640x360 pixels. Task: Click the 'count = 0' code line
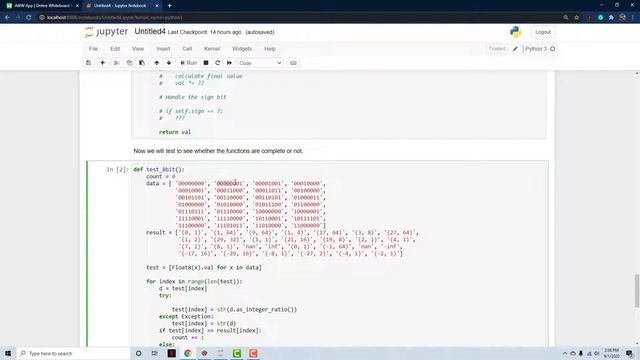point(160,177)
